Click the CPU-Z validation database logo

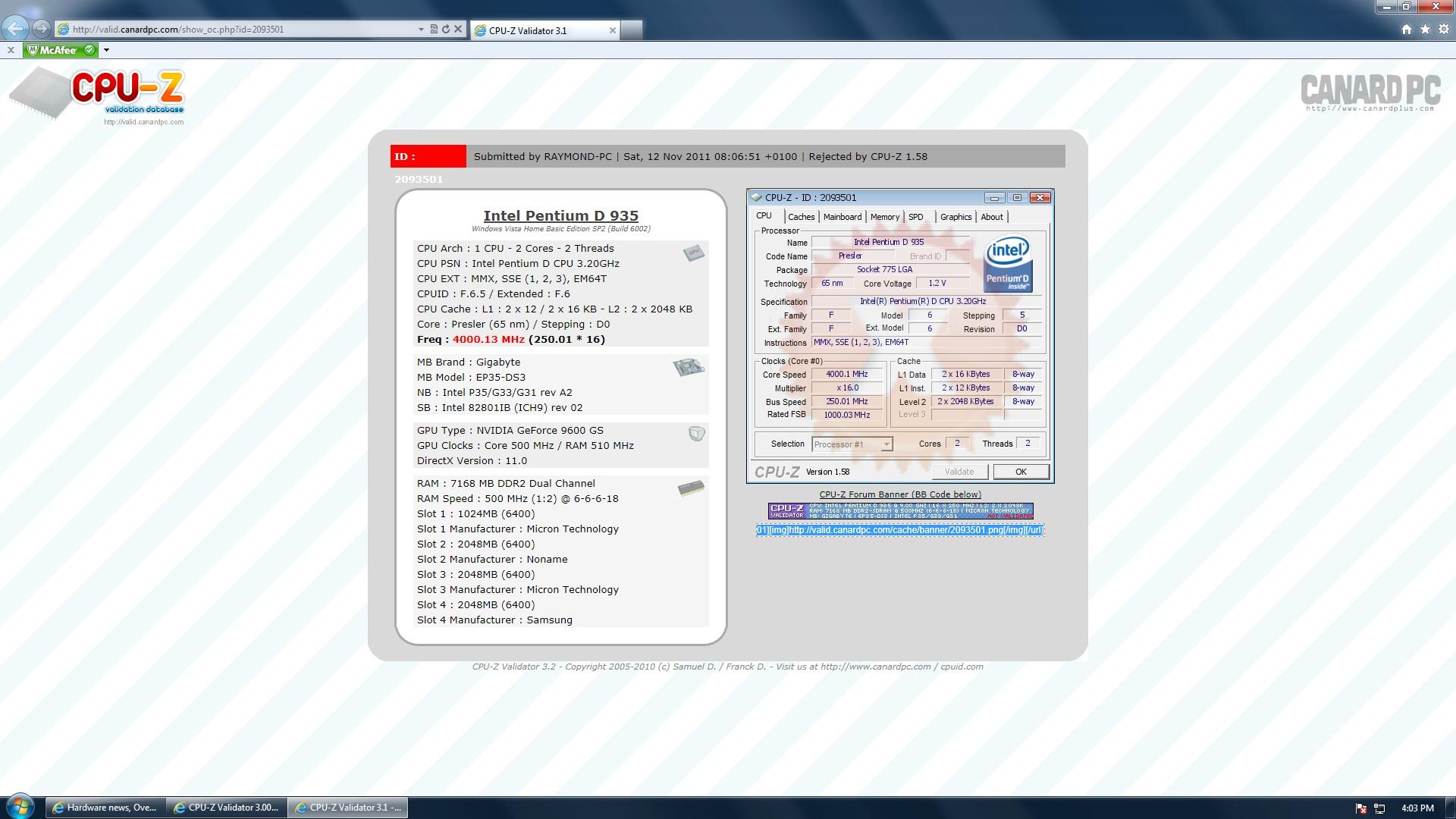97,95
